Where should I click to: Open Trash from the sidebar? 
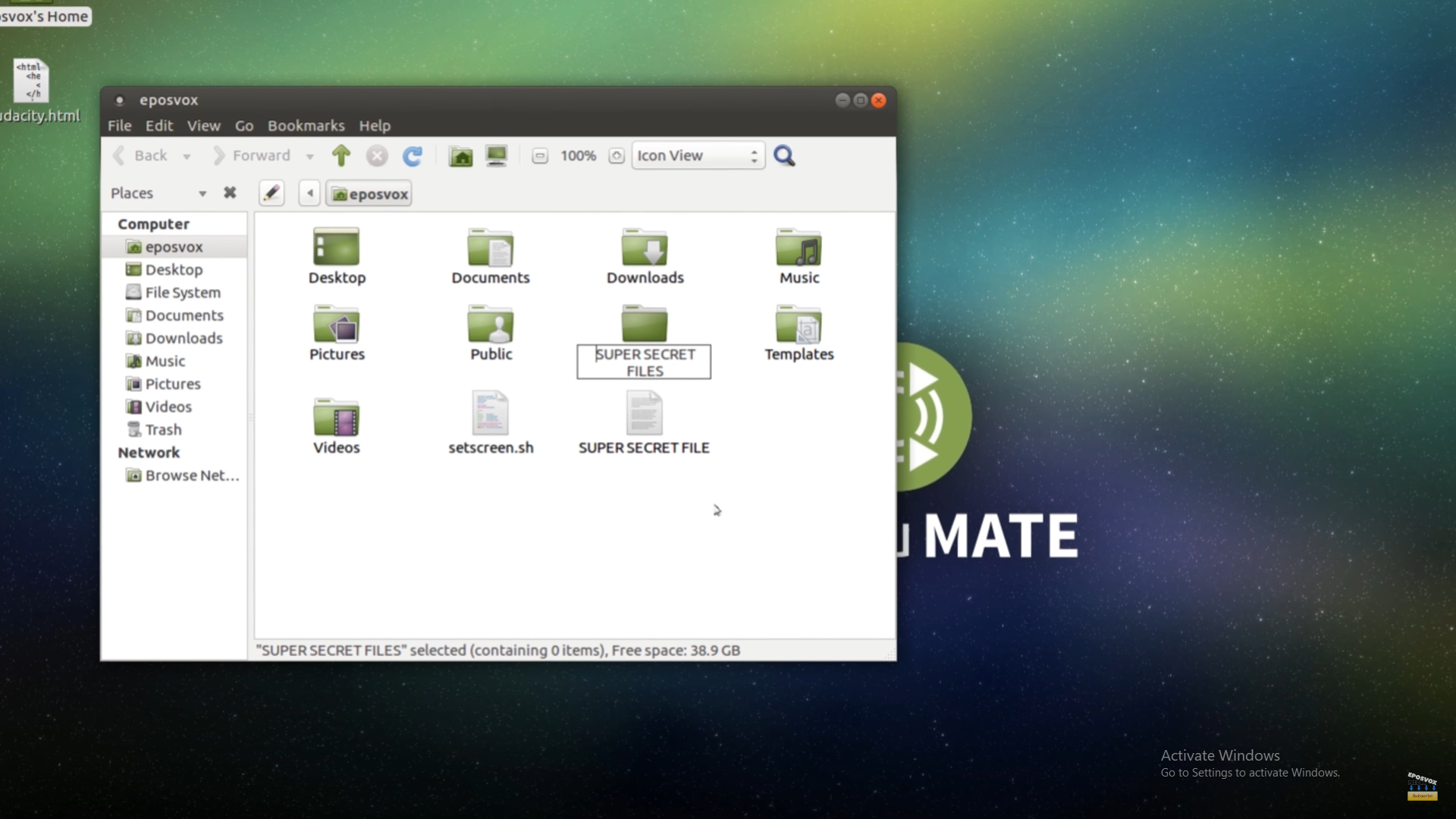point(174,429)
